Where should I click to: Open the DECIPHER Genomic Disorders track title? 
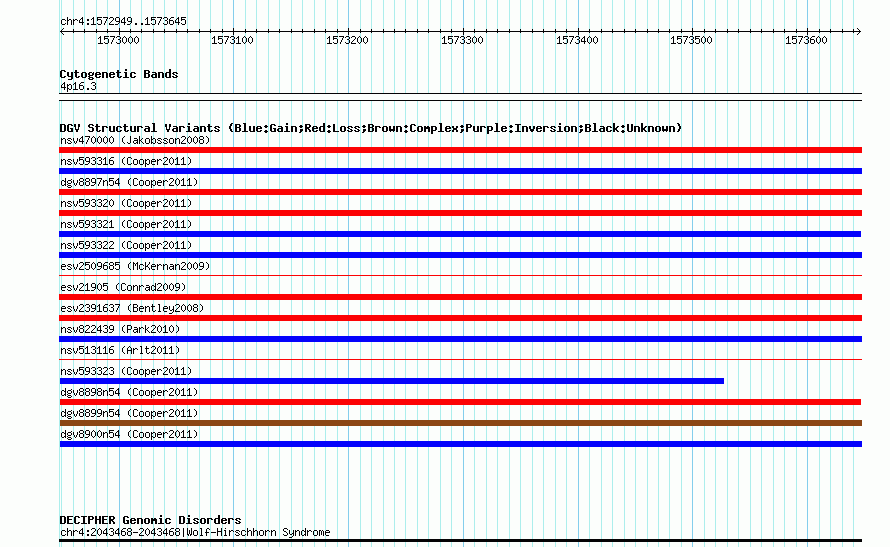(x=150, y=520)
